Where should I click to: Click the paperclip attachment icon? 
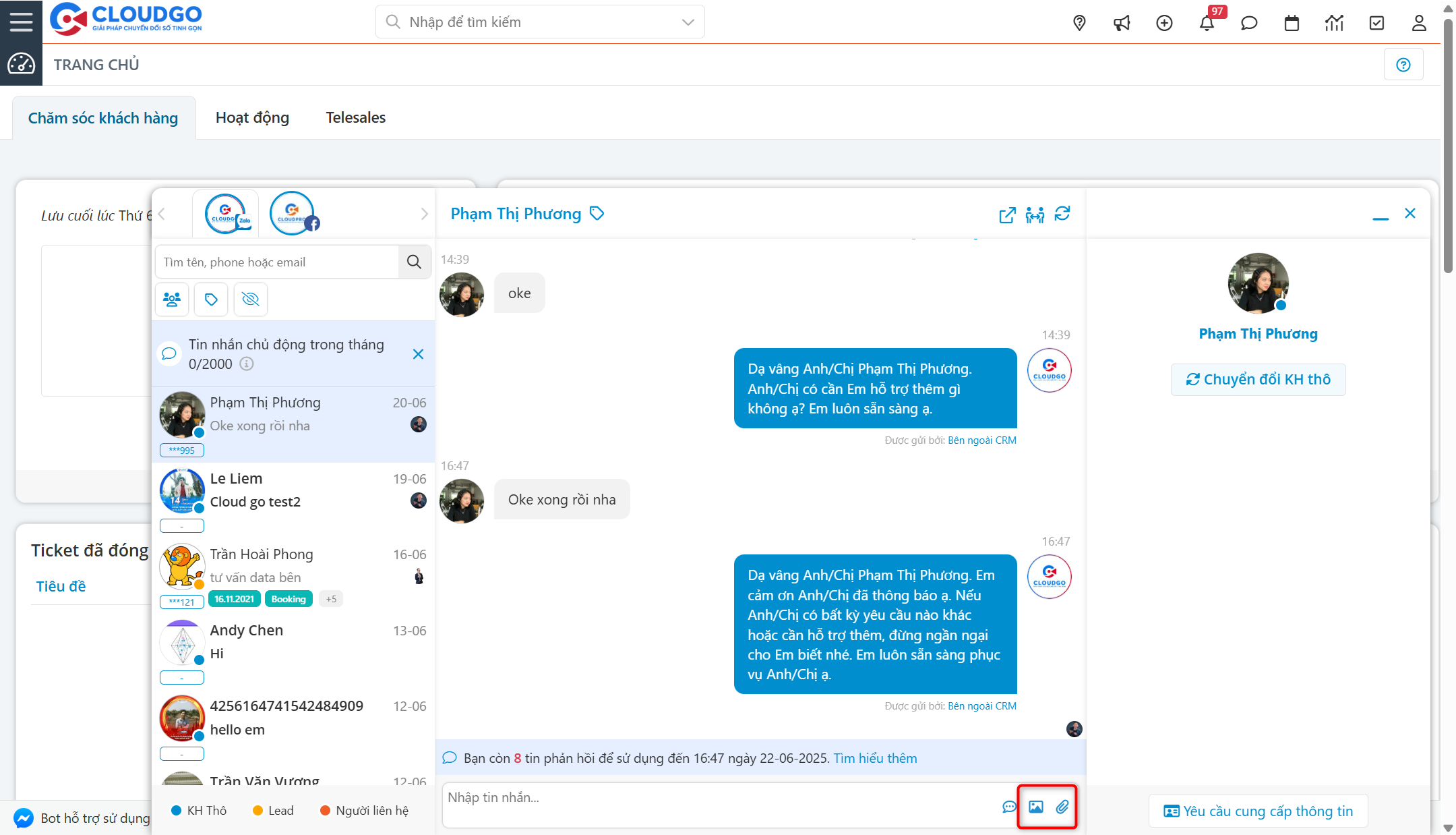tap(1064, 805)
